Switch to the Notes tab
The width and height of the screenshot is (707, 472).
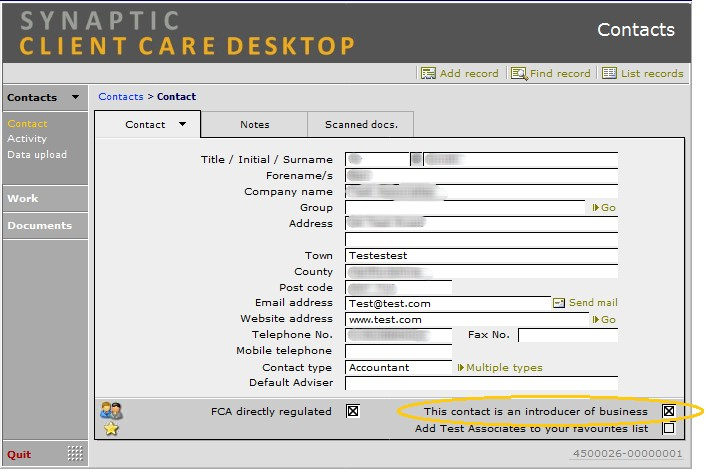254,124
